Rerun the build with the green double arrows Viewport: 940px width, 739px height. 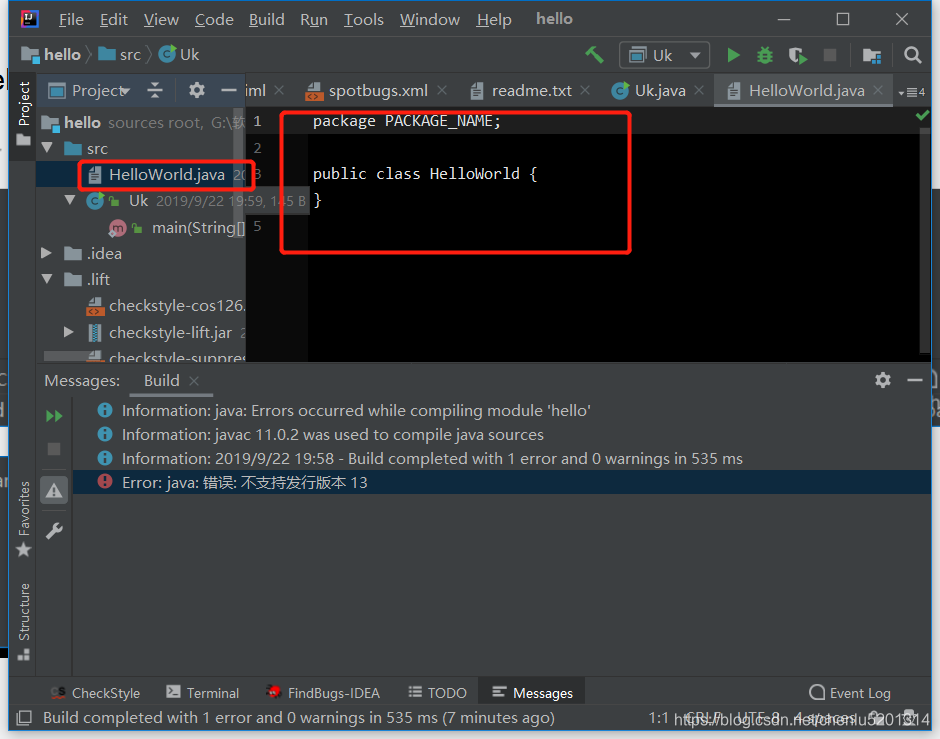[x=54, y=415]
